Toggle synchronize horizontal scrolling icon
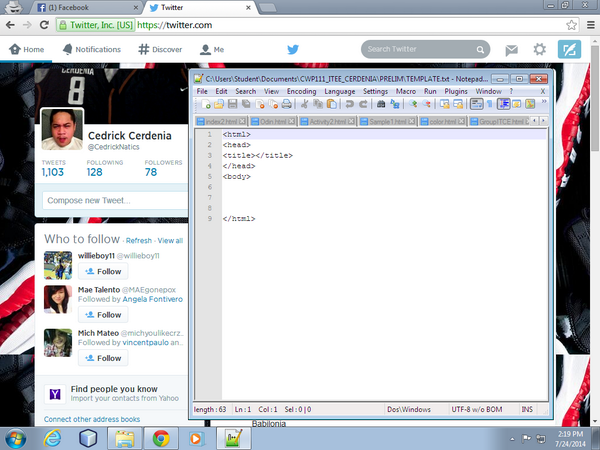Image resolution: width=600 pixels, height=450 pixels. 458,104
